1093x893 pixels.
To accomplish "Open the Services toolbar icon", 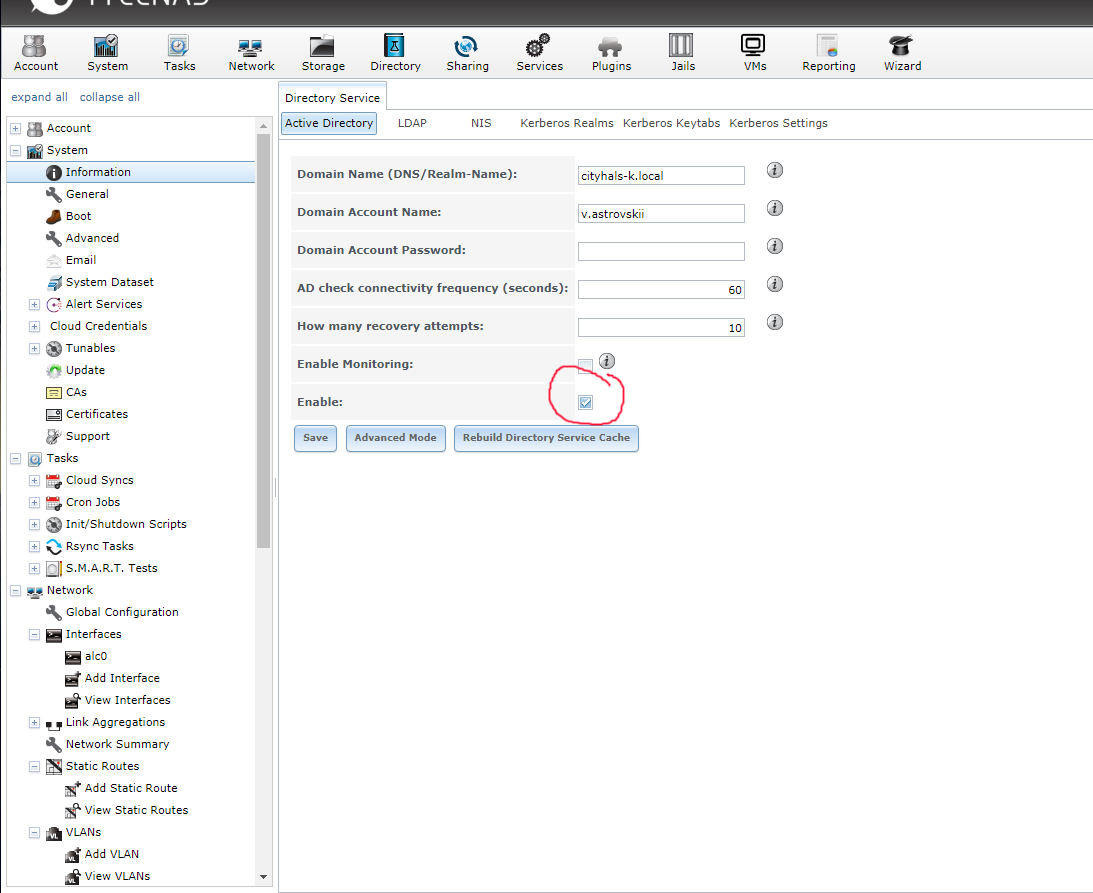I will (x=539, y=53).
